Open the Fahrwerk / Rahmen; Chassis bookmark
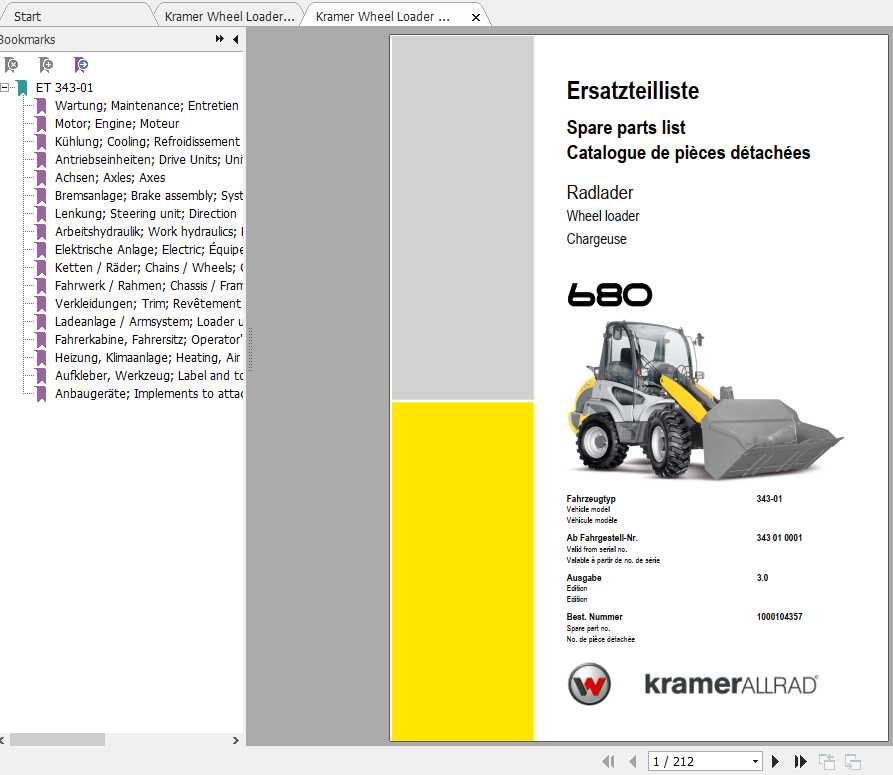 pyautogui.click(x=149, y=286)
